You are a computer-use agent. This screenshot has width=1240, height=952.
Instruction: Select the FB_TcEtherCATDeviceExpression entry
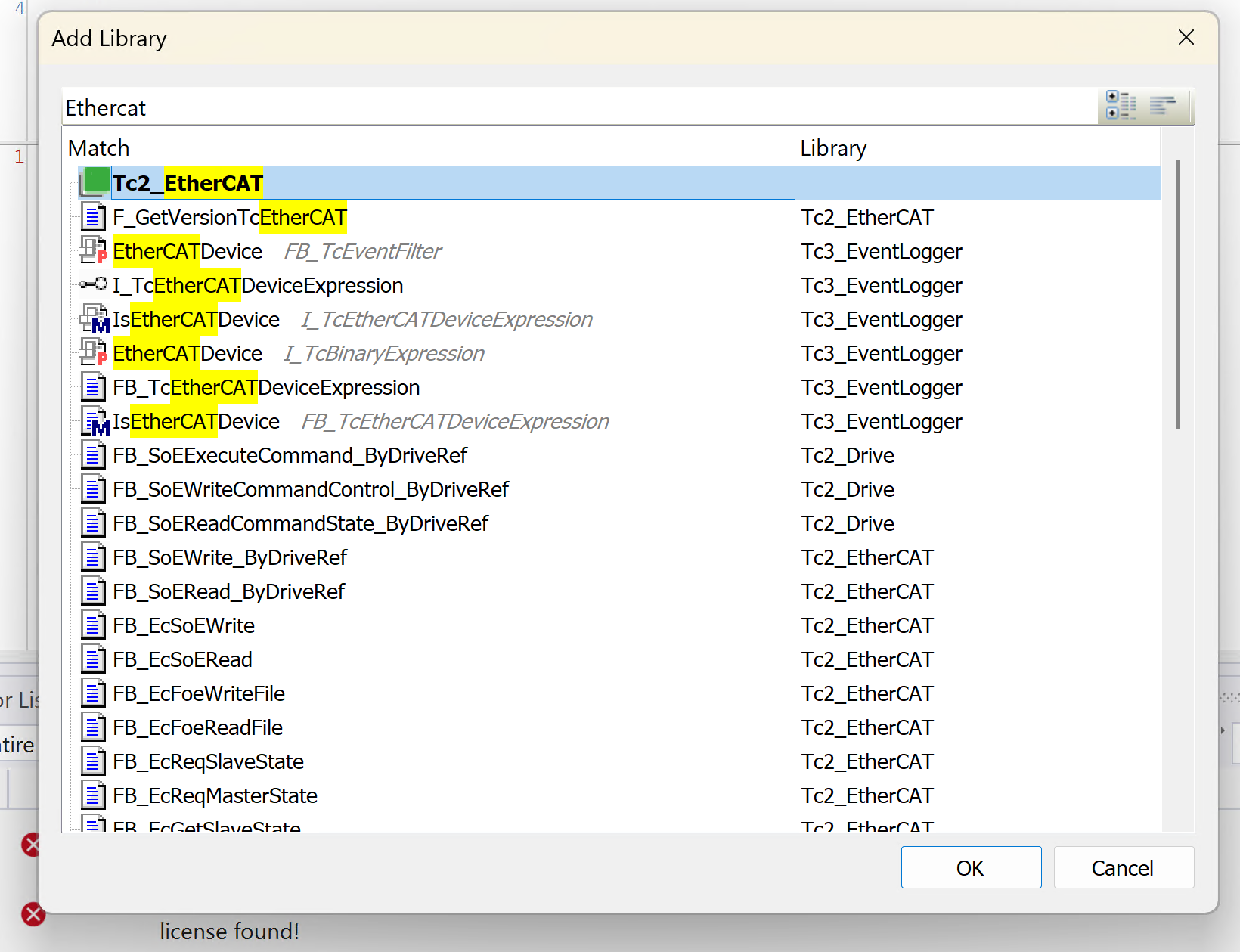(x=266, y=387)
